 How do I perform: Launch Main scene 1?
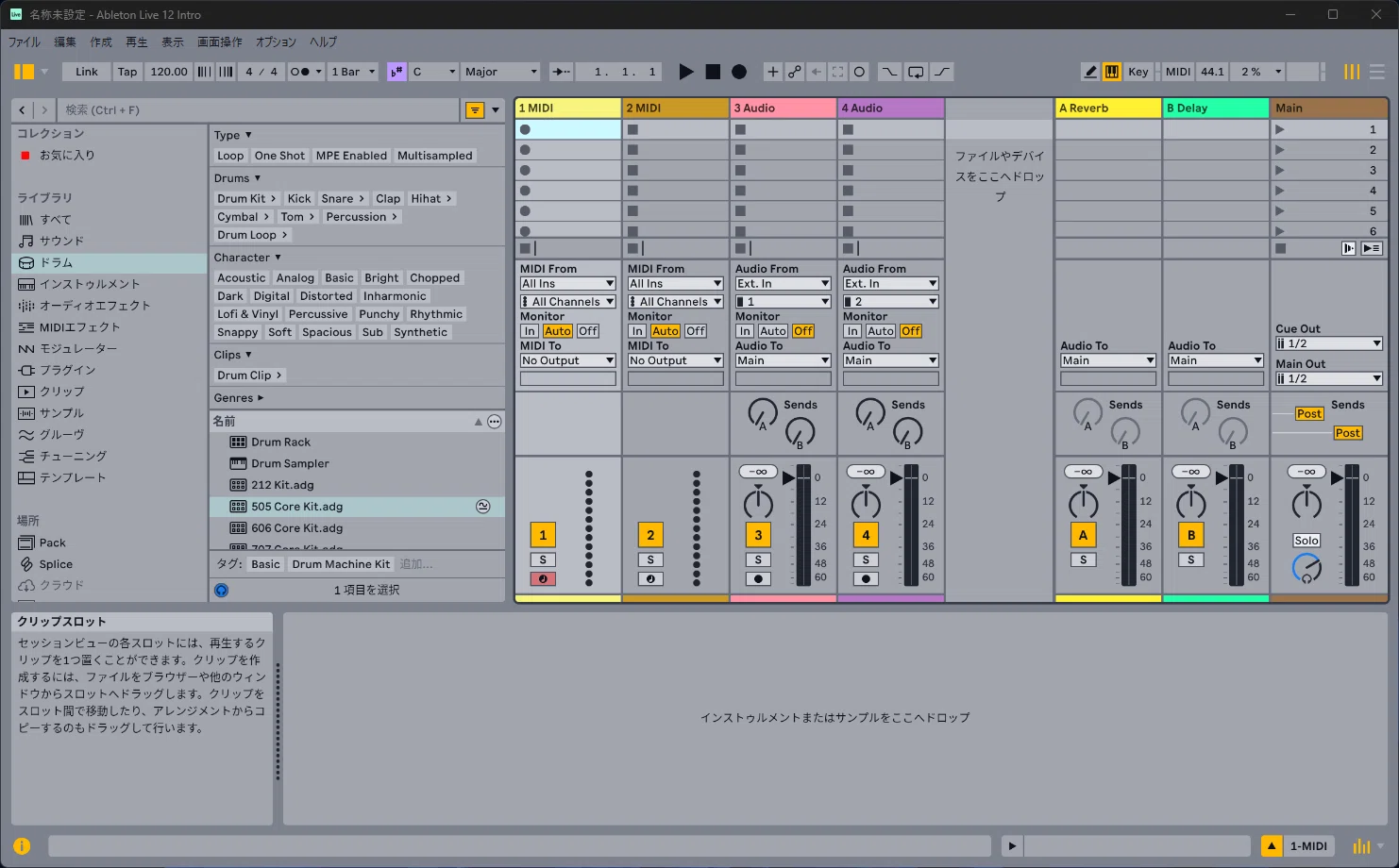coord(1280,129)
